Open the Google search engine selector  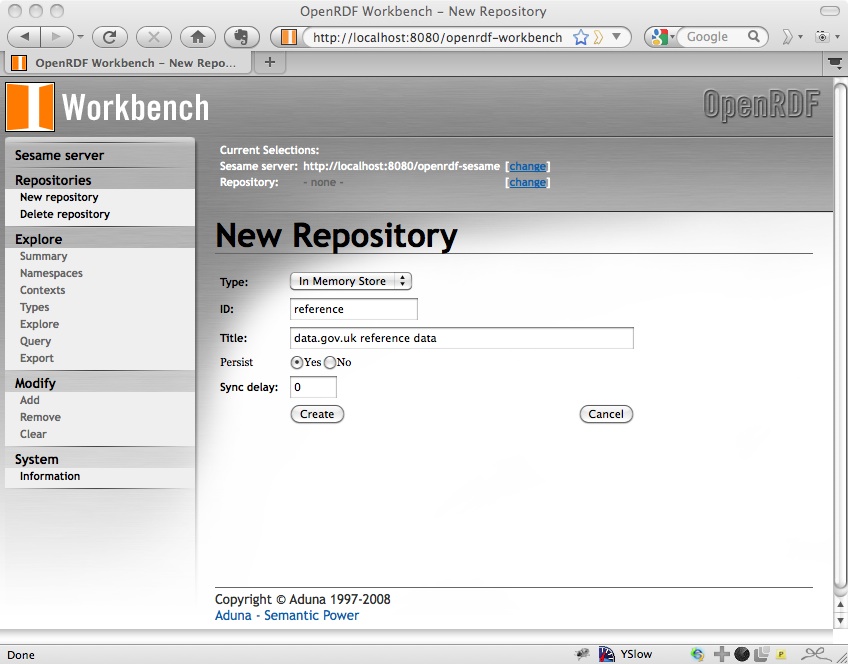(x=663, y=37)
